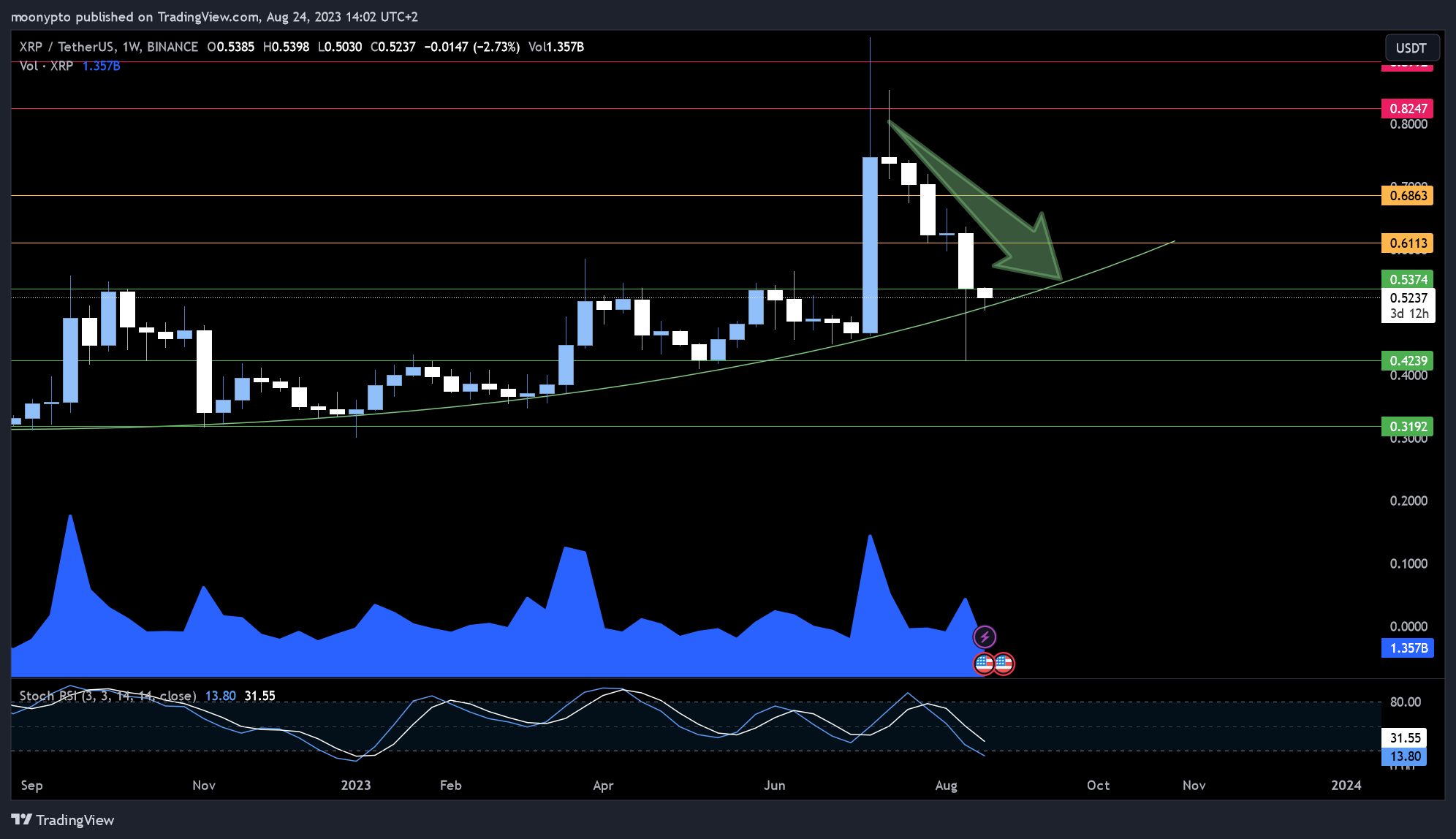Click the 0.8247 red price label
This screenshot has height=839, width=1456.
[x=1408, y=109]
